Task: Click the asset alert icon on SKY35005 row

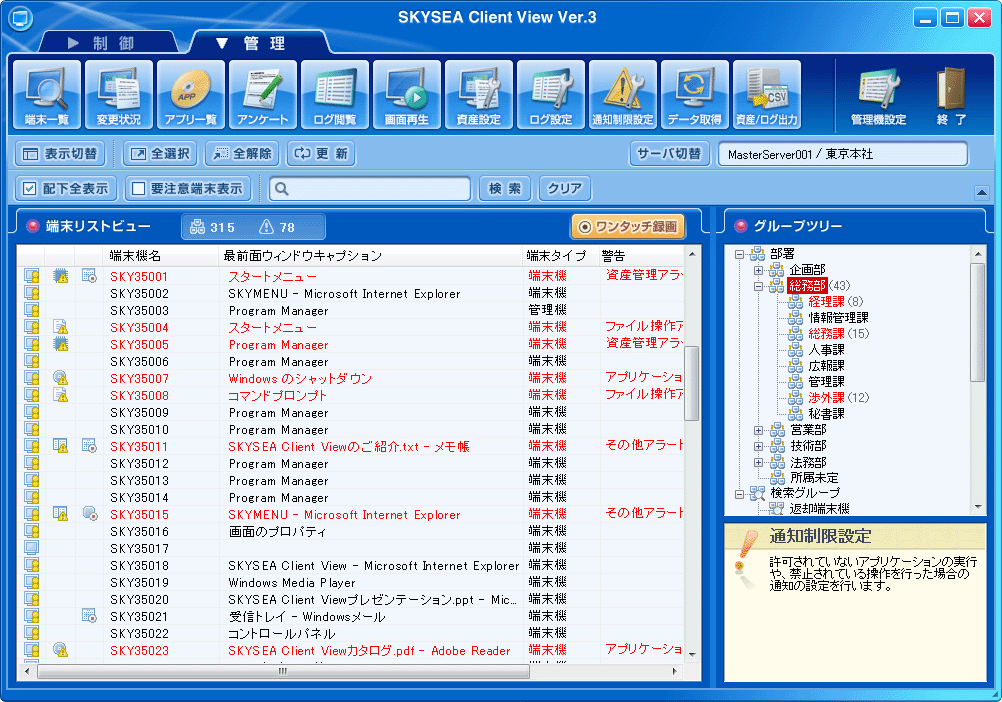Action: pos(61,344)
